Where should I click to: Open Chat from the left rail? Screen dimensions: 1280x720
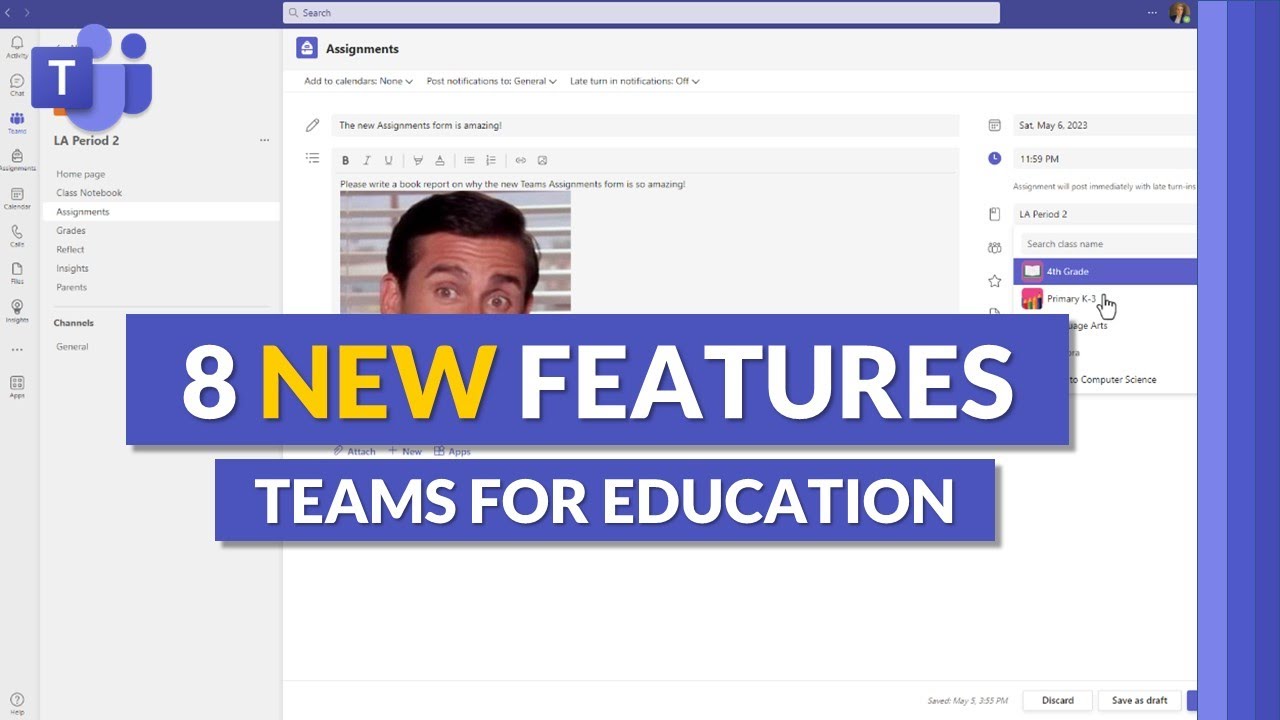[x=17, y=85]
